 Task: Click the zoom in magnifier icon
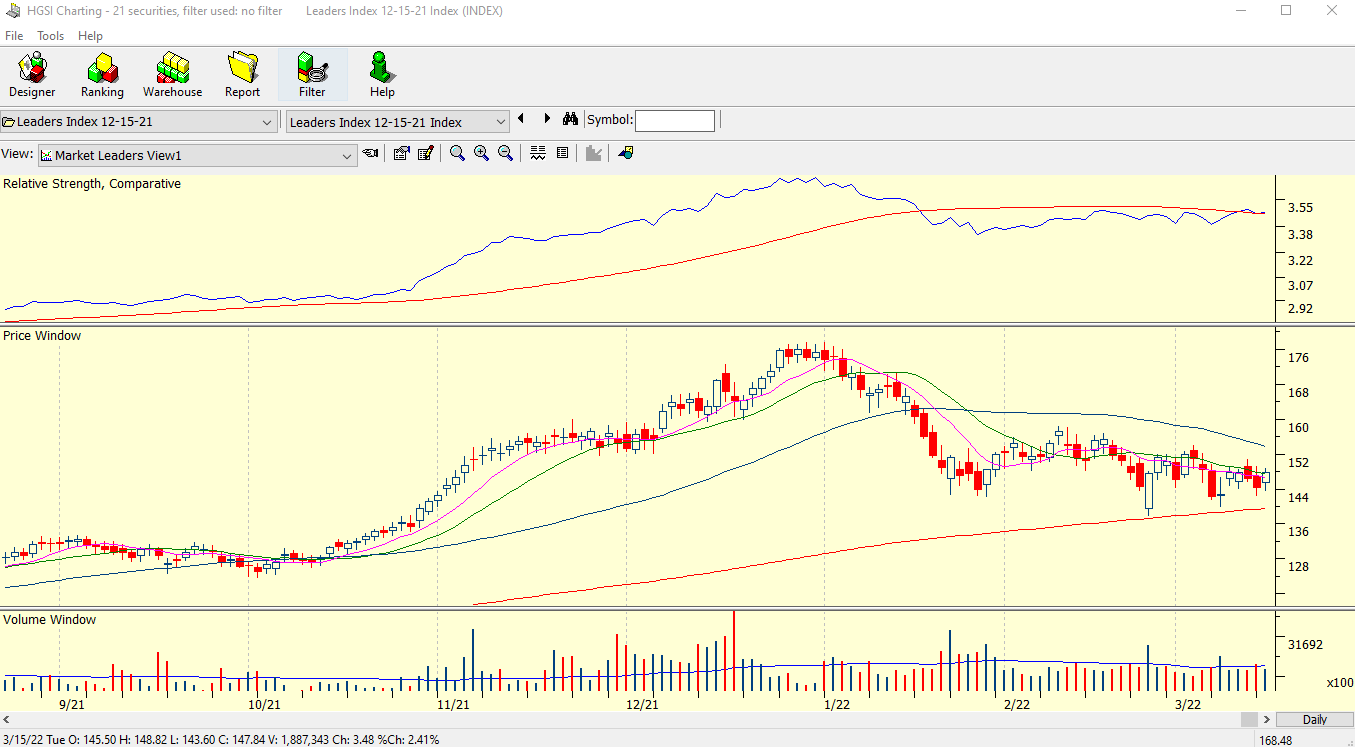click(481, 153)
